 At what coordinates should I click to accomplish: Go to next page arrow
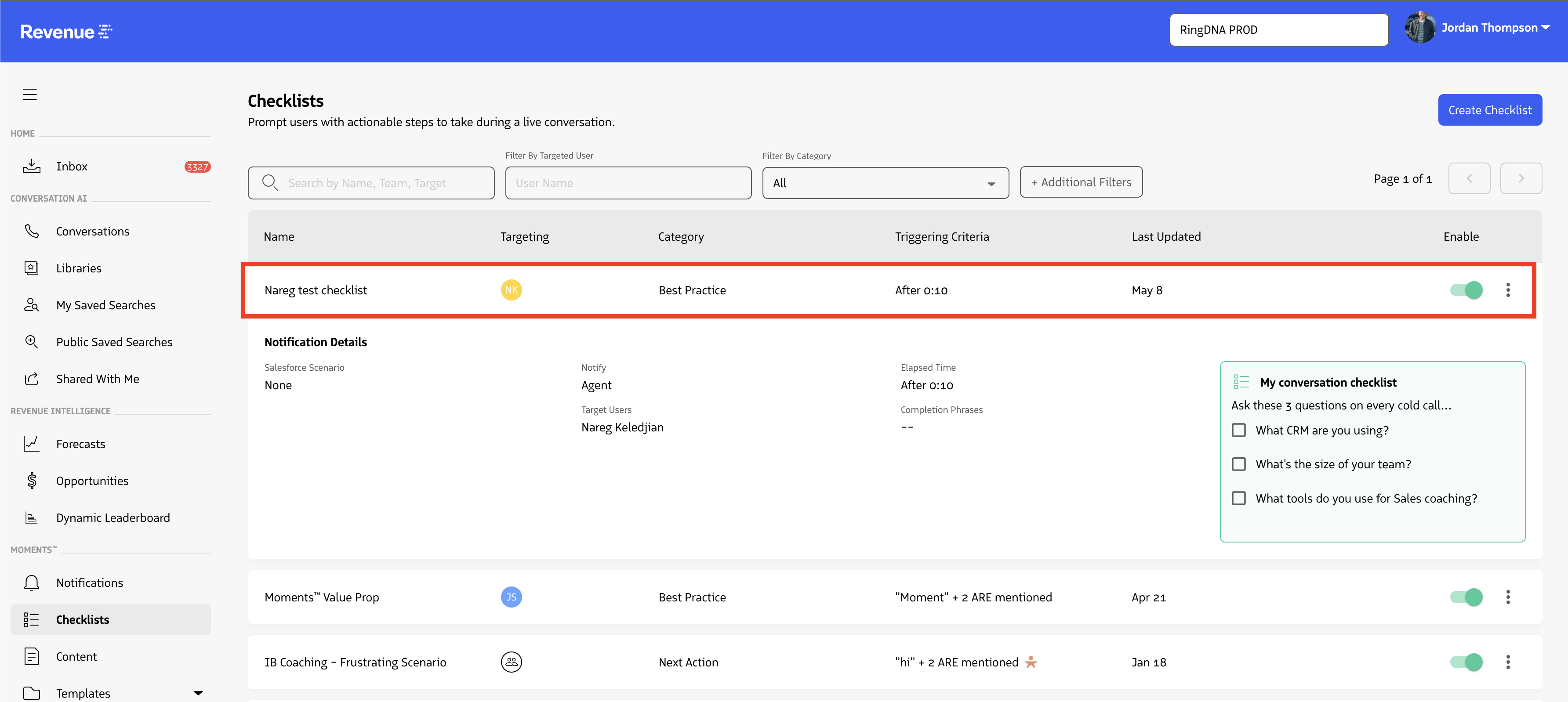[1521, 178]
